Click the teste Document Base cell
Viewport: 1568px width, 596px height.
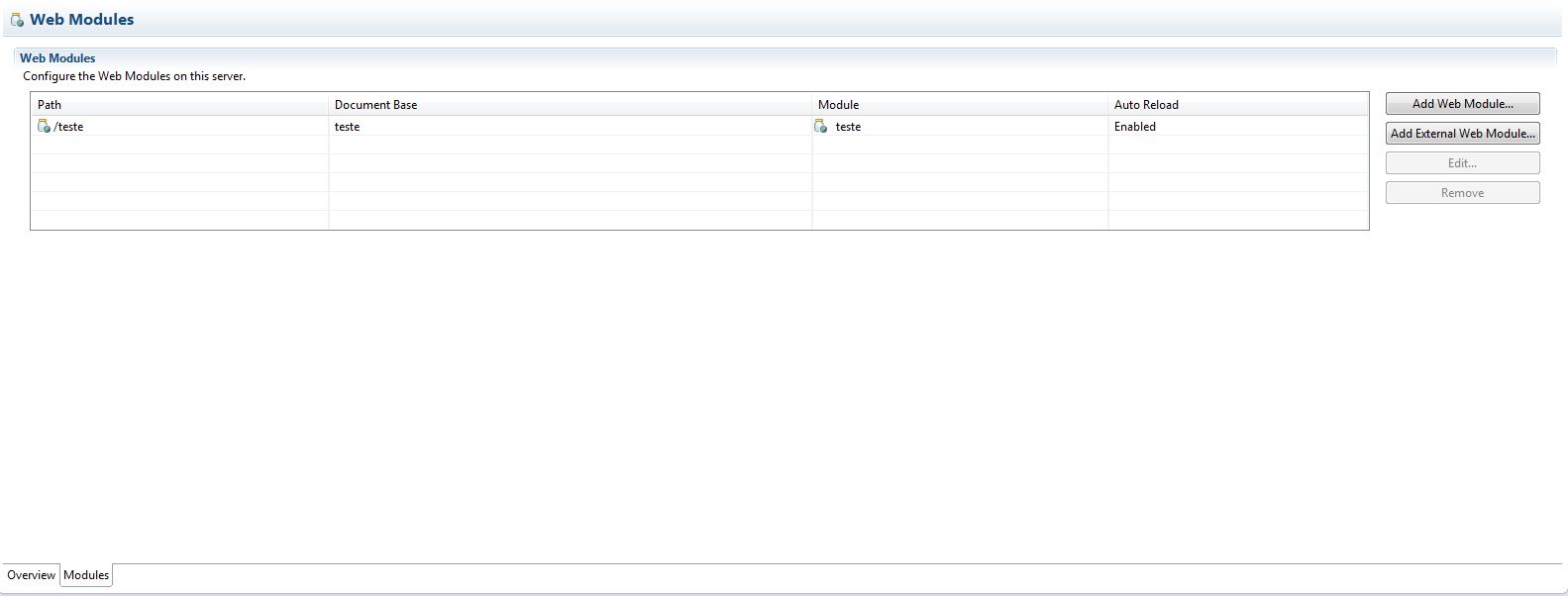(348, 127)
